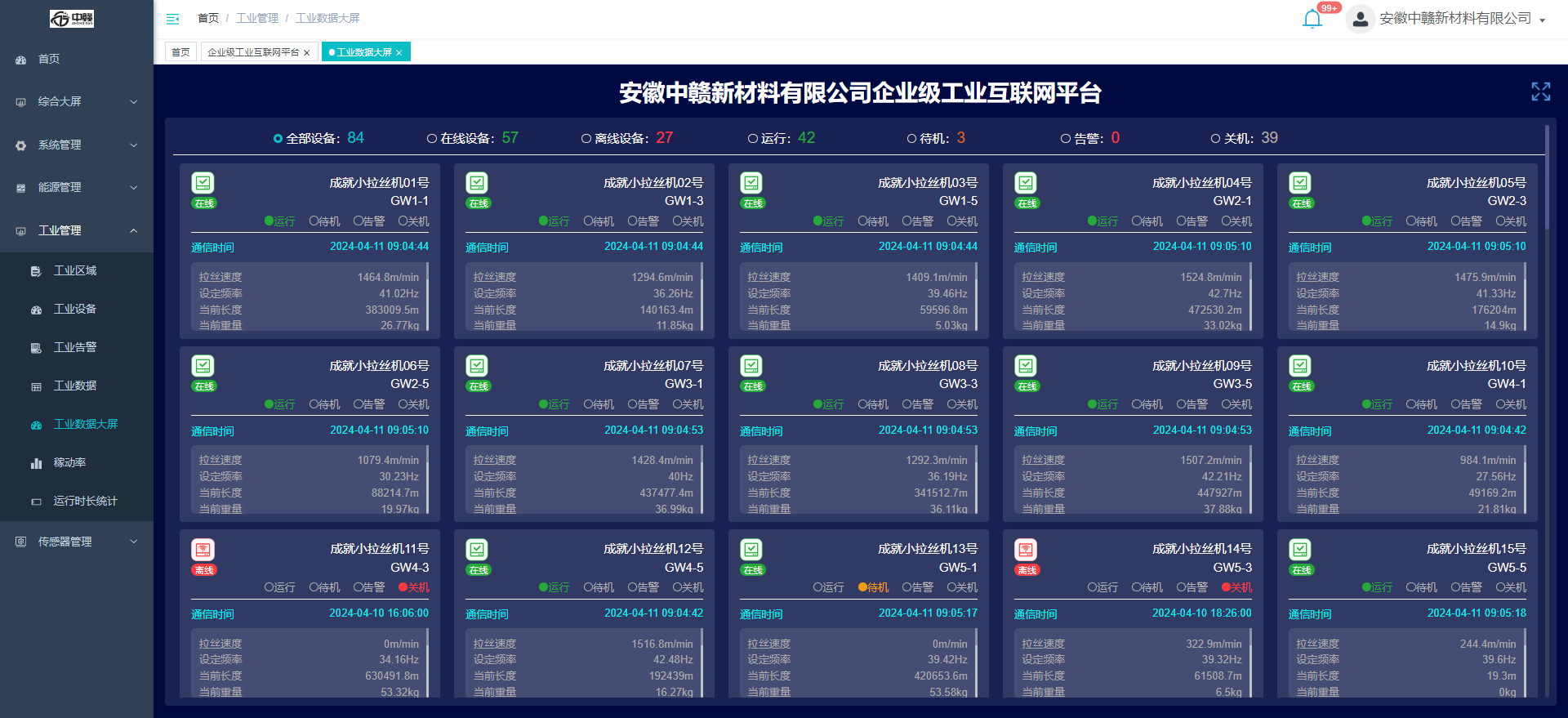The height and width of the screenshot is (718, 1568).
Task: Click status icon of 成就小拉丝机03号
Action: coord(751,183)
